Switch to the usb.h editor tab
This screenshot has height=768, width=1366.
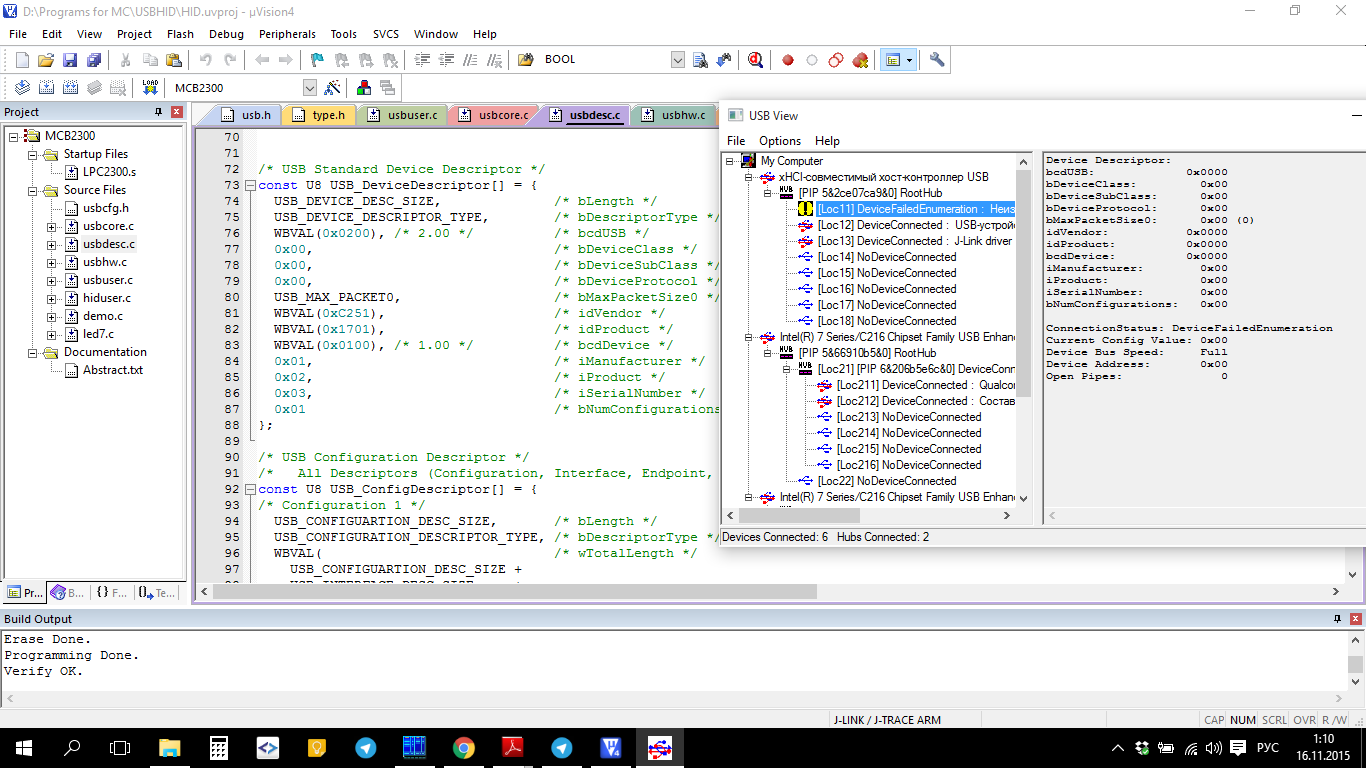[246, 115]
